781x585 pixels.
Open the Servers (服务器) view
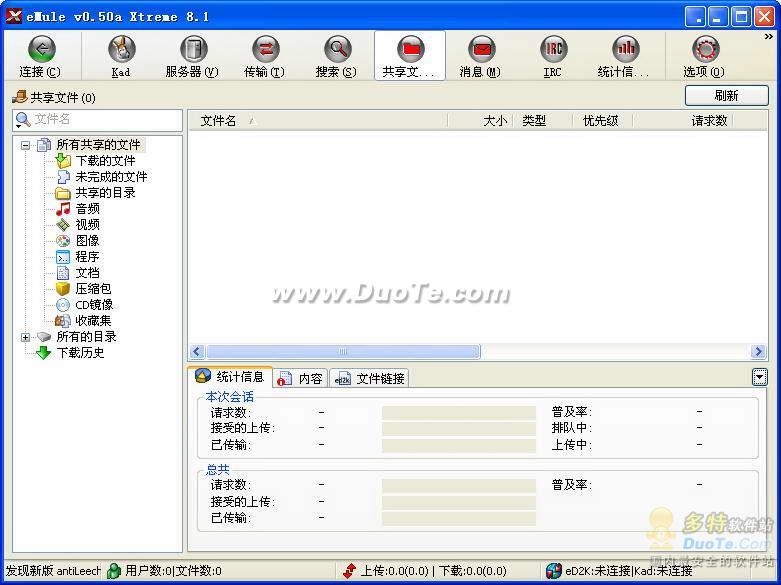(x=192, y=56)
